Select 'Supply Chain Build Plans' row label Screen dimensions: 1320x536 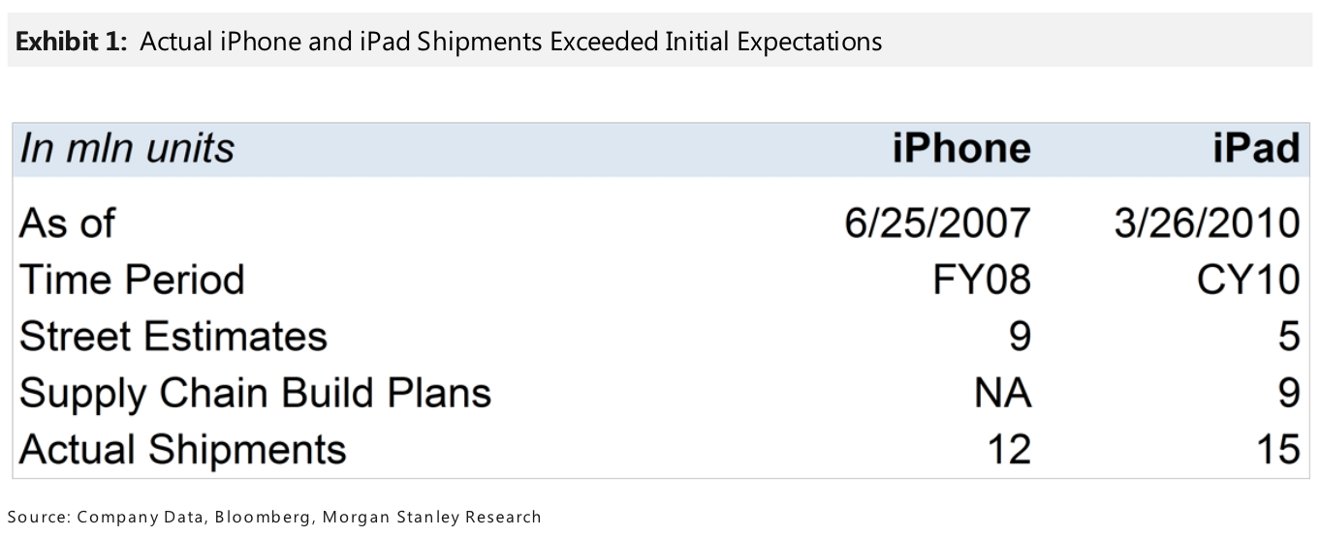[255, 393]
